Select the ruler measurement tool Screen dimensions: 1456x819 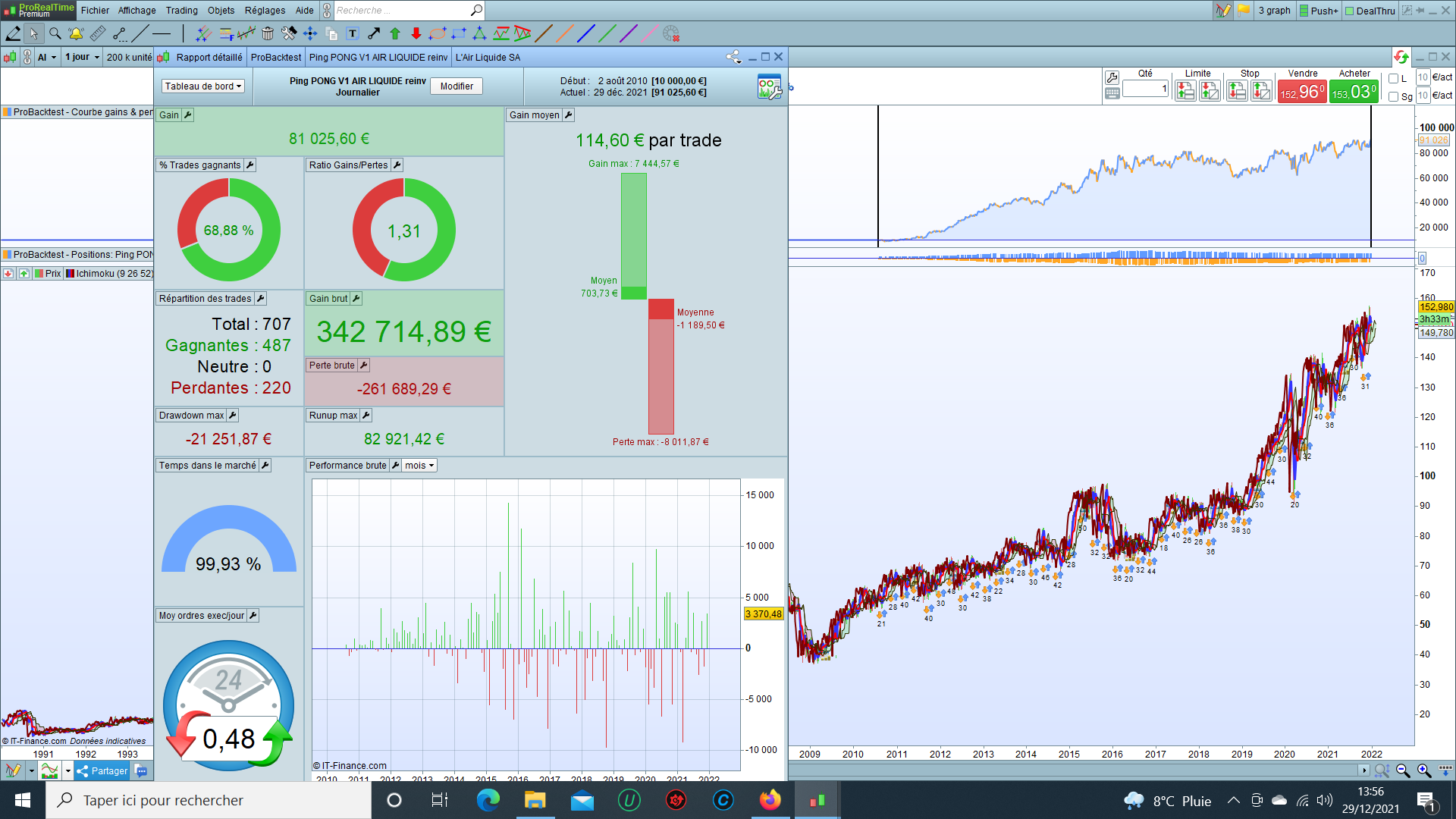(x=98, y=33)
